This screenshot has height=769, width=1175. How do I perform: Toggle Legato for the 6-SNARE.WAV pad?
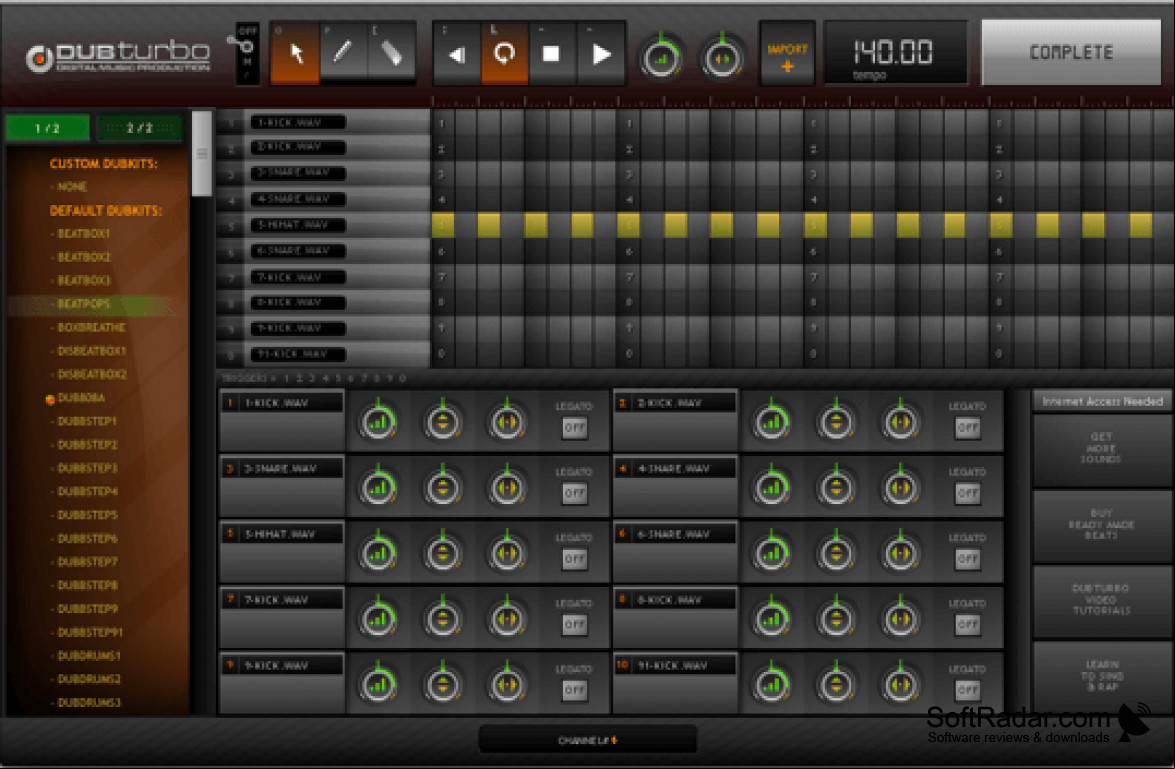[x=968, y=559]
